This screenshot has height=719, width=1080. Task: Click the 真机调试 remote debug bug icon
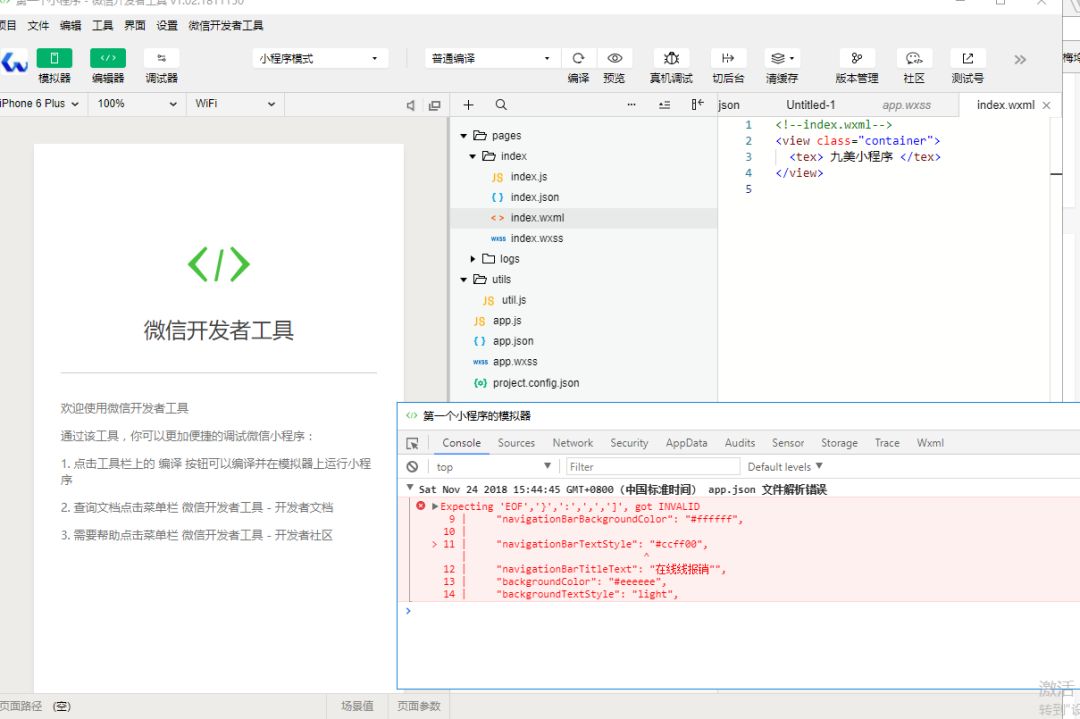(x=672, y=59)
